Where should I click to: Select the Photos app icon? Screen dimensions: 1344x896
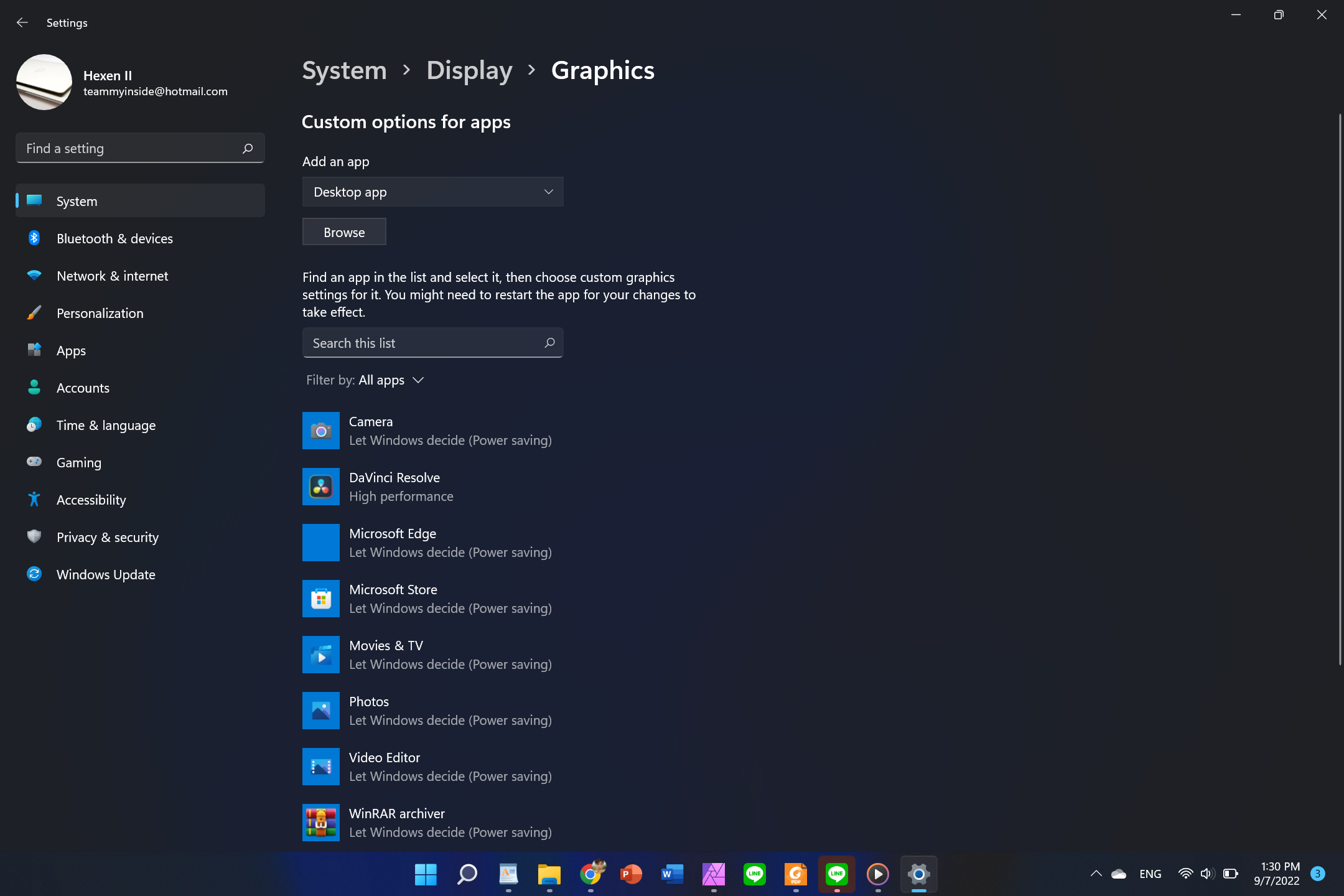point(321,711)
